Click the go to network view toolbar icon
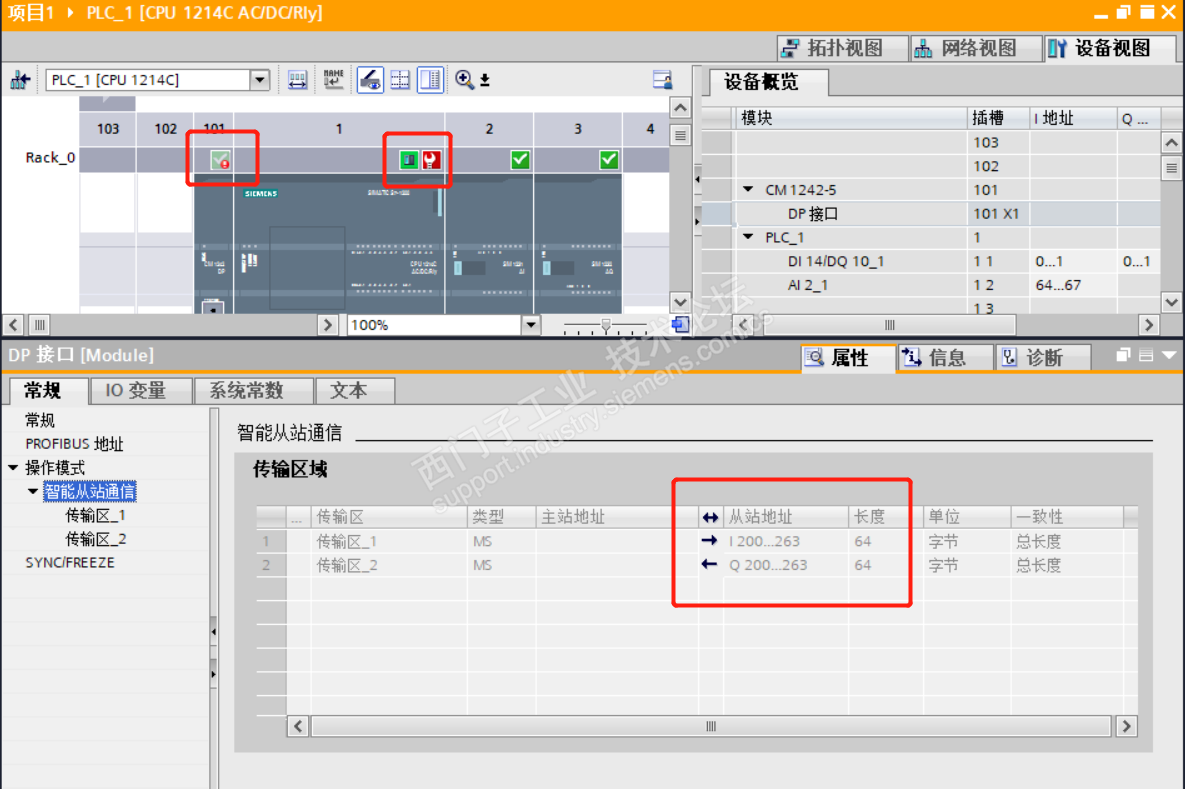This screenshot has width=1185, height=789. pyautogui.click(x=20, y=79)
